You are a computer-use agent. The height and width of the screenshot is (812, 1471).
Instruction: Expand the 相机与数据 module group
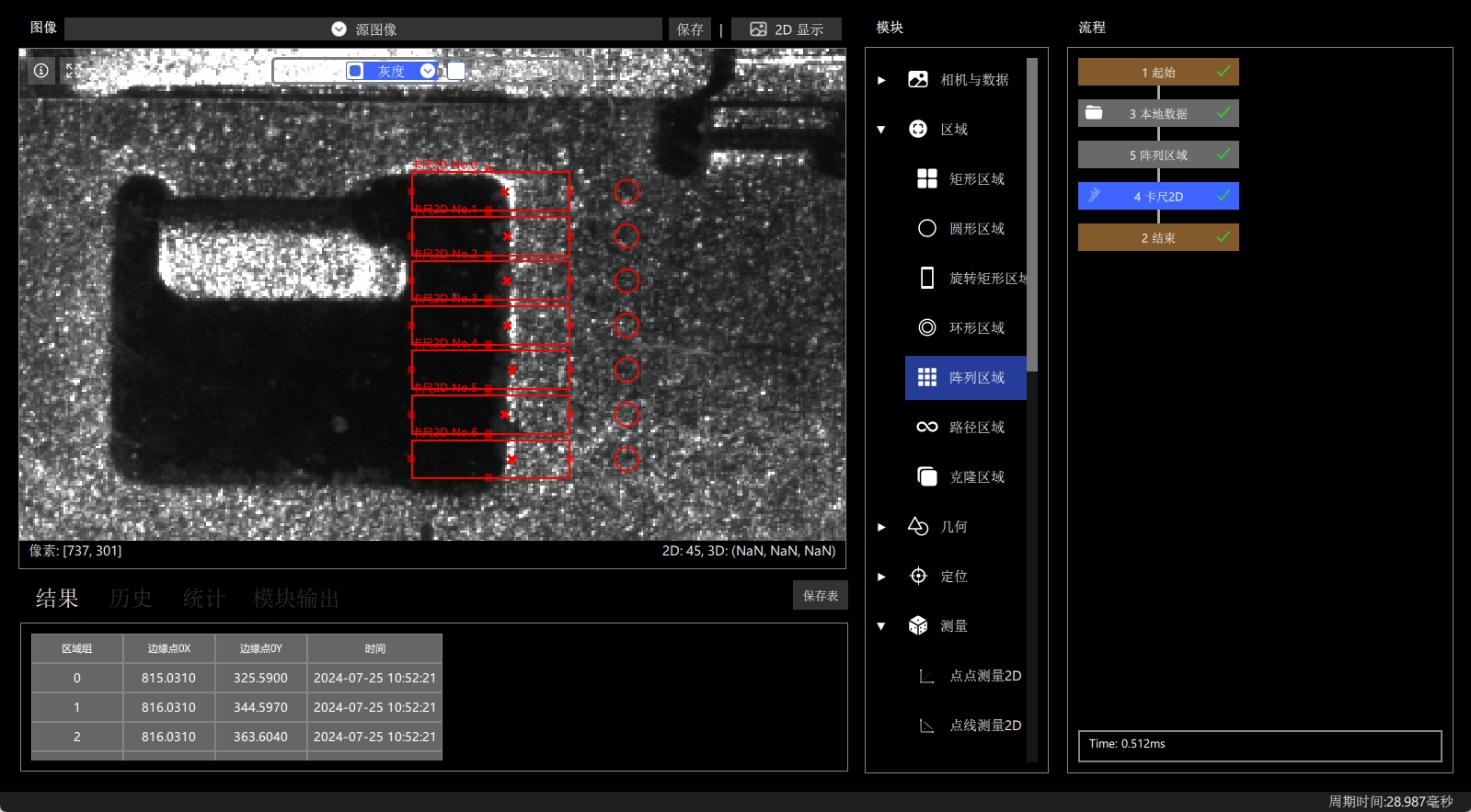[x=881, y=80]
